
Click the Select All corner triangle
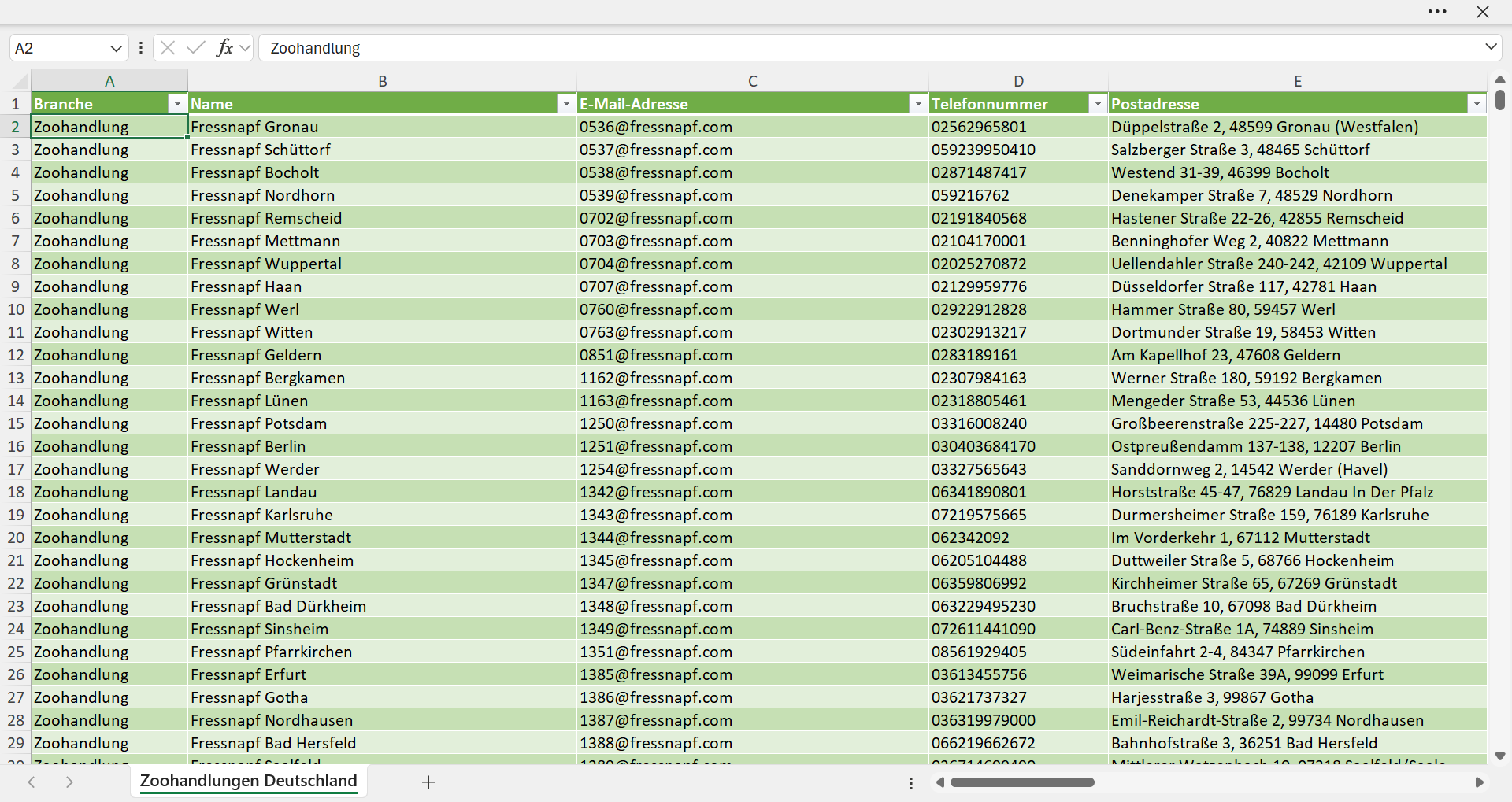pyautogui.click(x=20, y=81)
